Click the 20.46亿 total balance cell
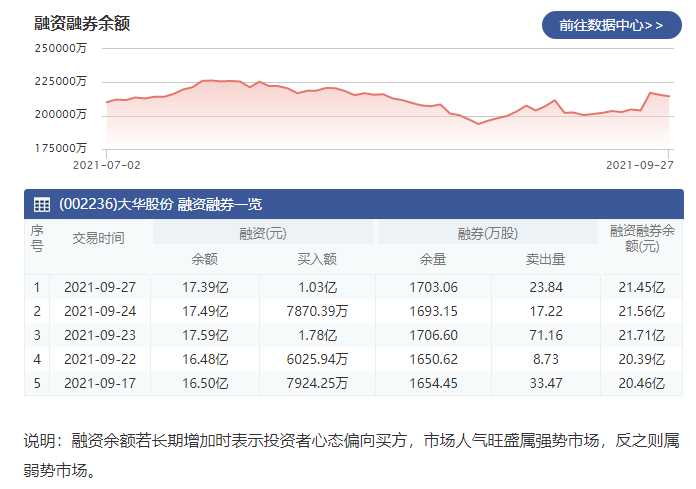The width and height of the screenshot is (696, 489). point(642,383)
